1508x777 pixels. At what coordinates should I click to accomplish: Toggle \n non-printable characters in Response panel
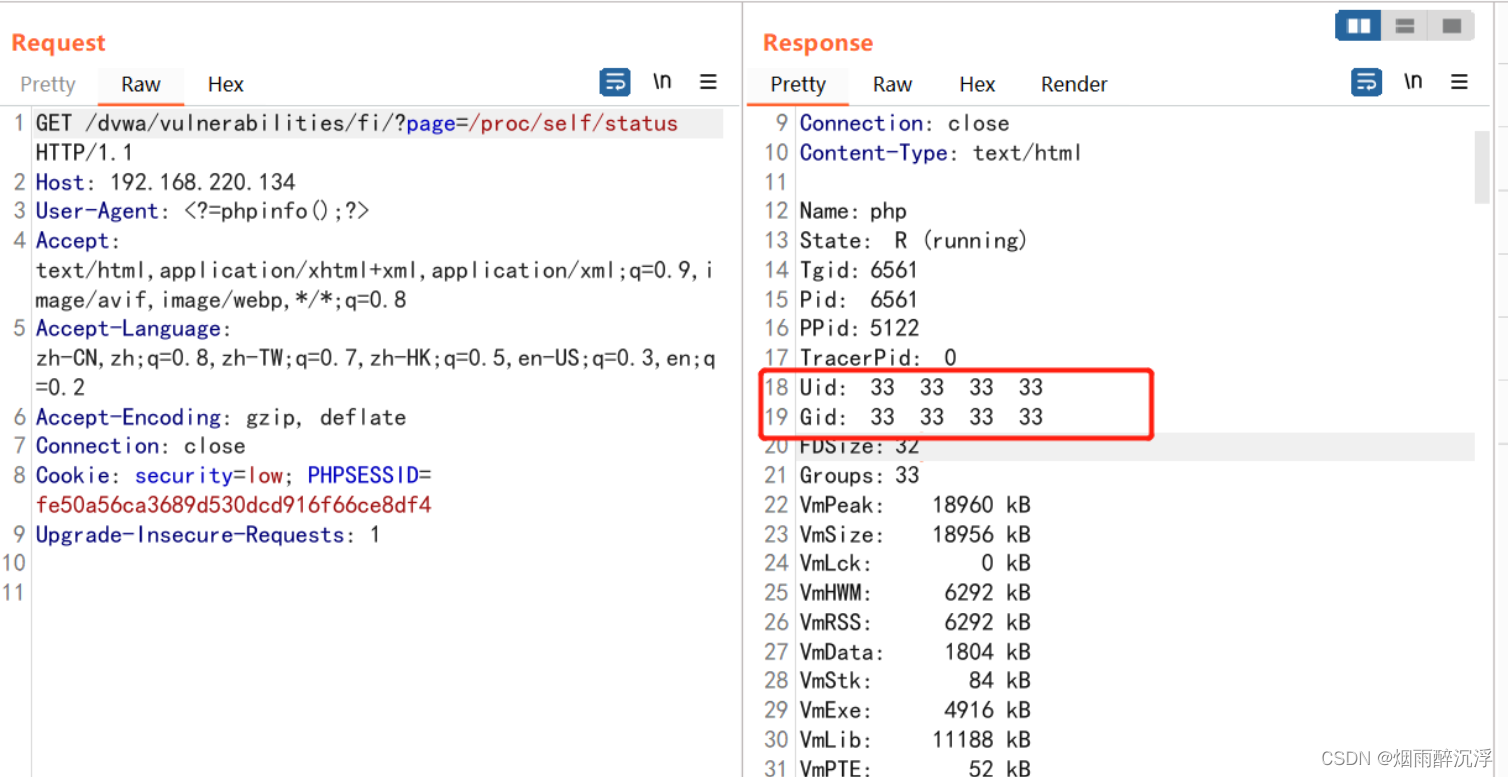click(1413, 82)
